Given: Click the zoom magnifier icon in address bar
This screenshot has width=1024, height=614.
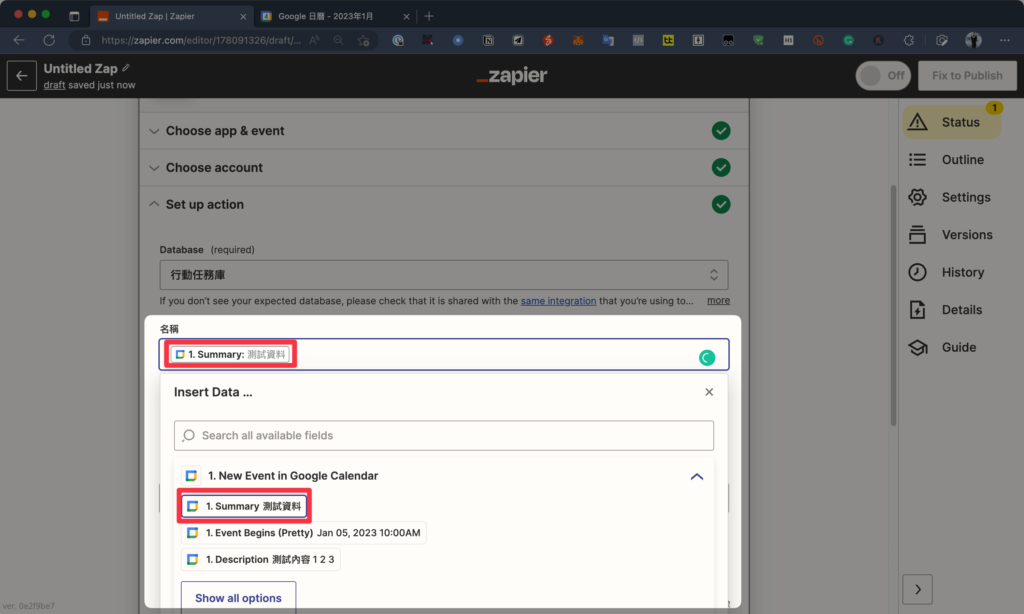Looking at the screenshot, I should [x=338, y=40].
